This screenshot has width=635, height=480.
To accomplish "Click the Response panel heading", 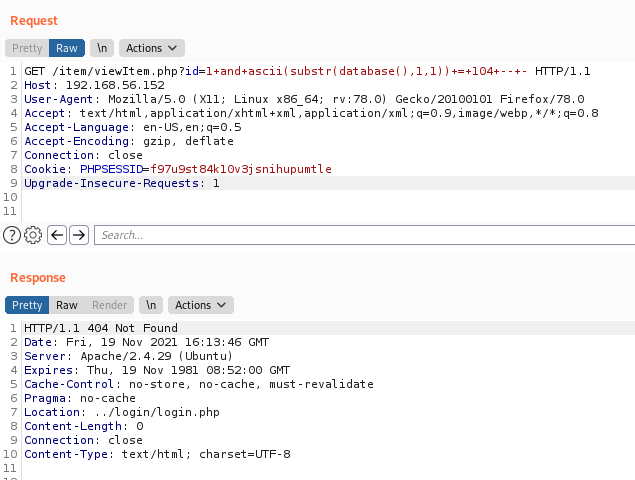I will 38,278.
